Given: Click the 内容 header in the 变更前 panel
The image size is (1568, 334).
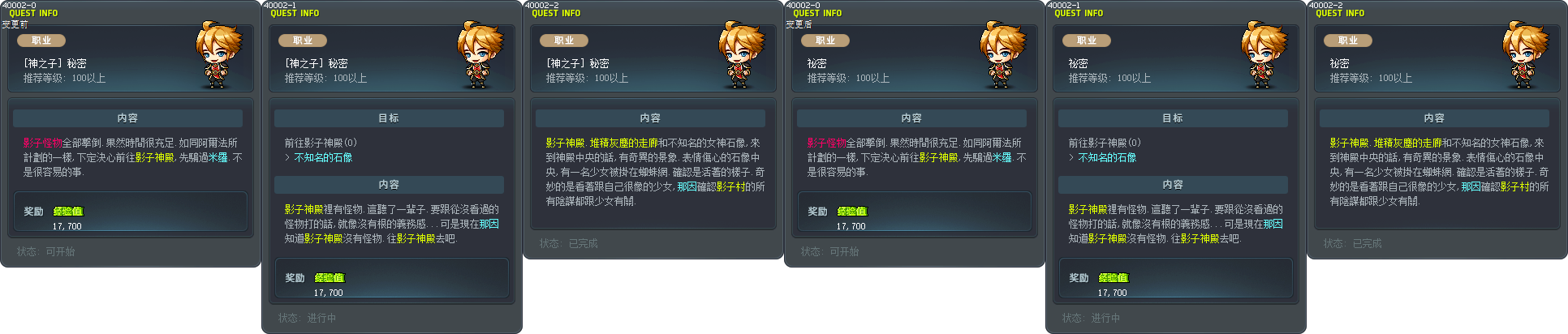Looking at the screenshot, I should click(x=127, y=118).
